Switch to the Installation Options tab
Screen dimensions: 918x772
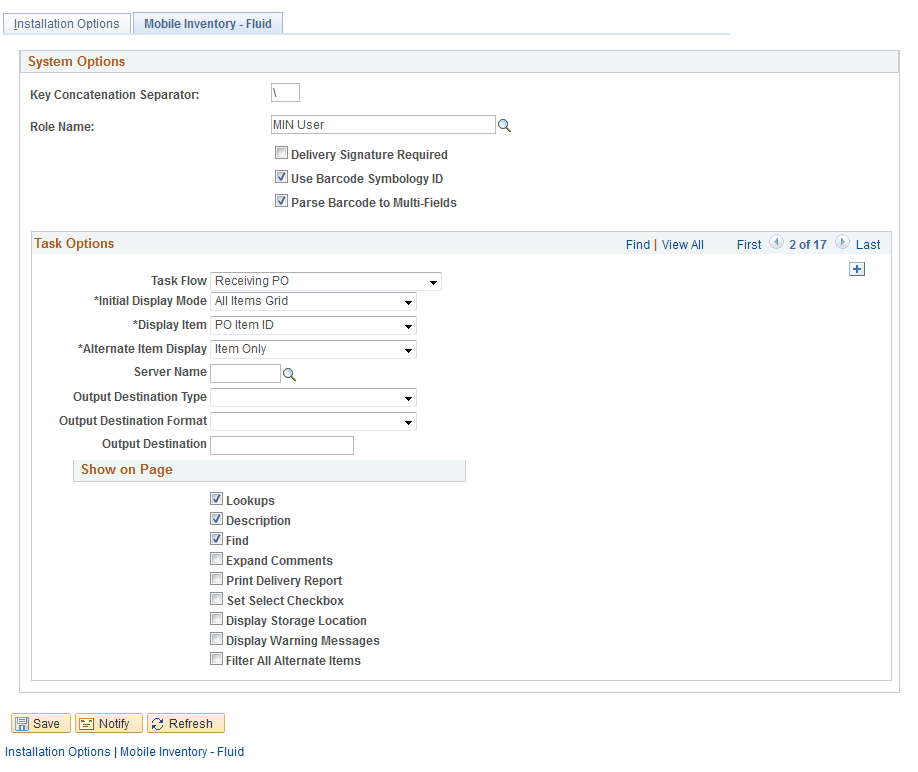(66, 22)
